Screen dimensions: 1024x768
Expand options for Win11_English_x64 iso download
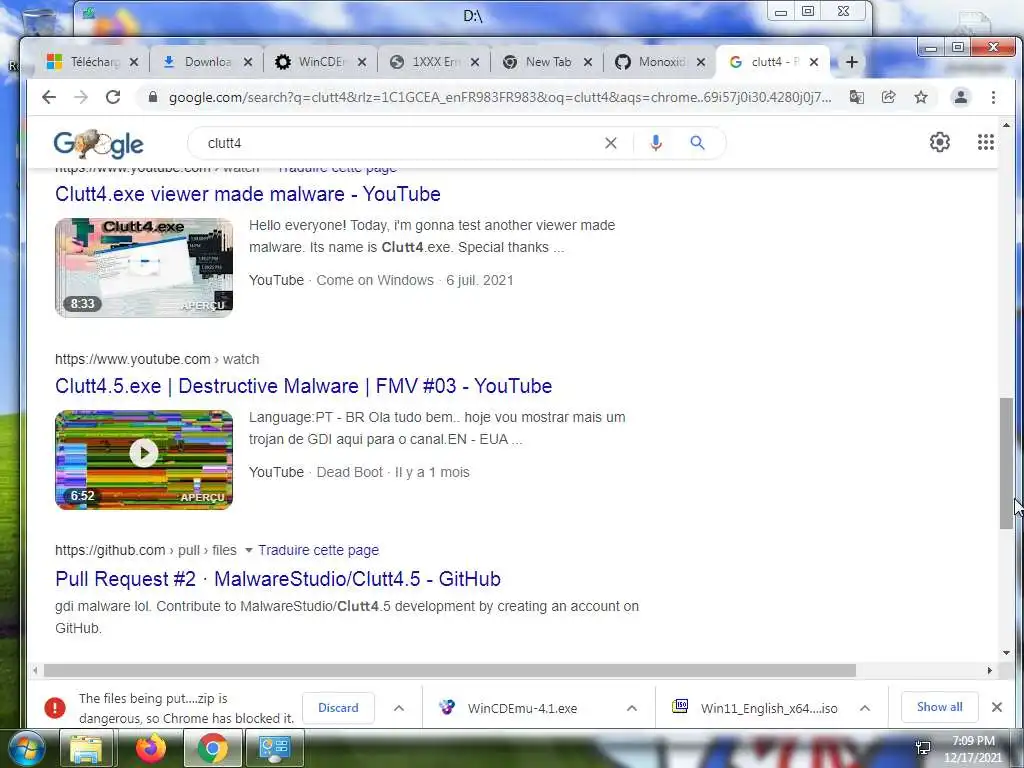(x=865, y=708)
